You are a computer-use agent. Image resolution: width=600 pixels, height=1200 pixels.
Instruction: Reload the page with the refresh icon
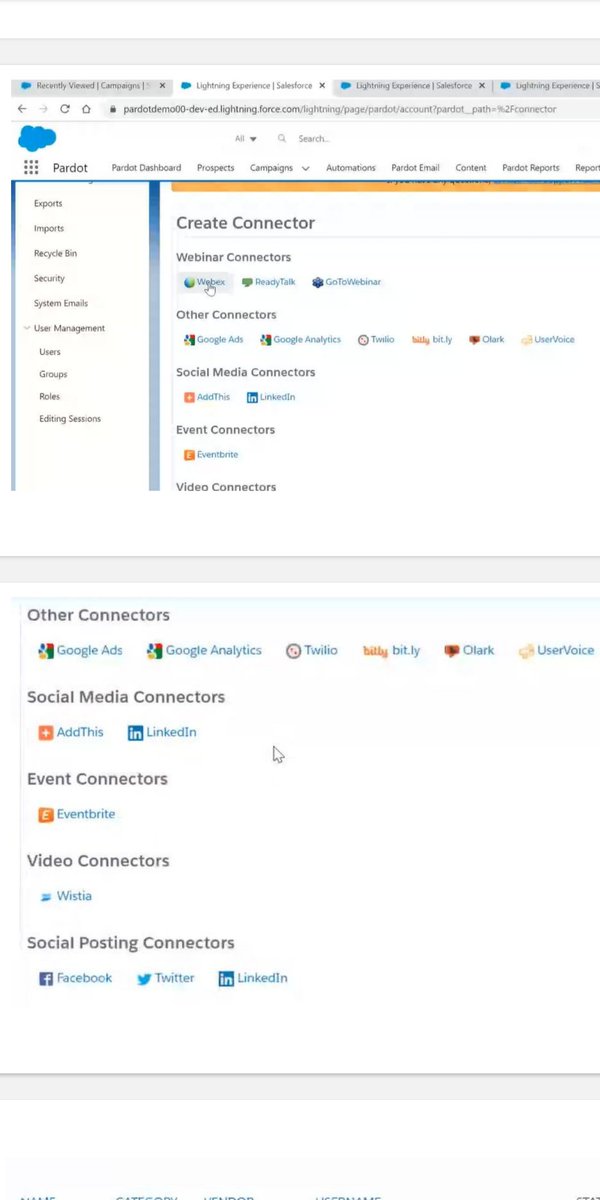click(65, 109)
